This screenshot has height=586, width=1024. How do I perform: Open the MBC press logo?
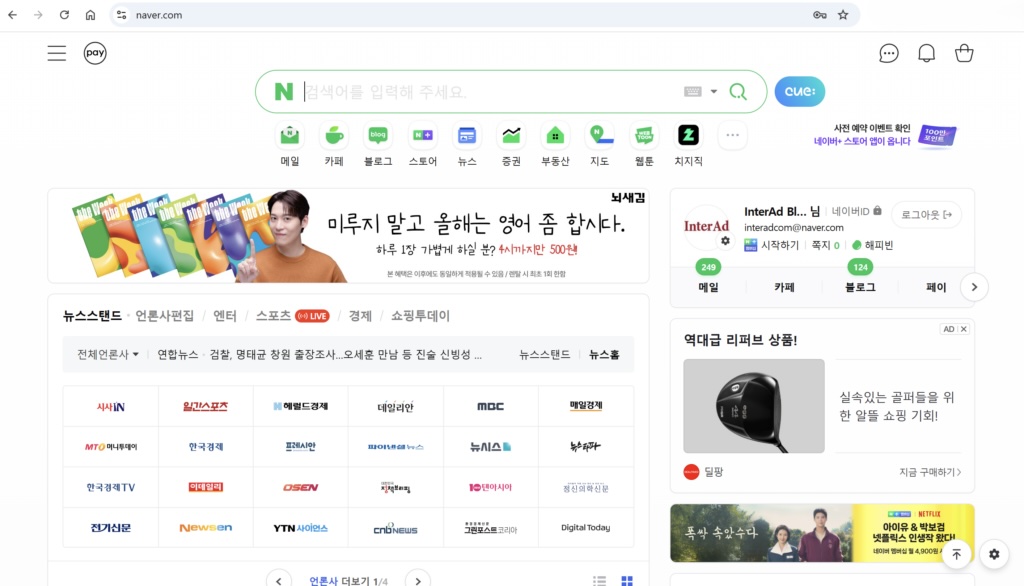click(490, 406)
